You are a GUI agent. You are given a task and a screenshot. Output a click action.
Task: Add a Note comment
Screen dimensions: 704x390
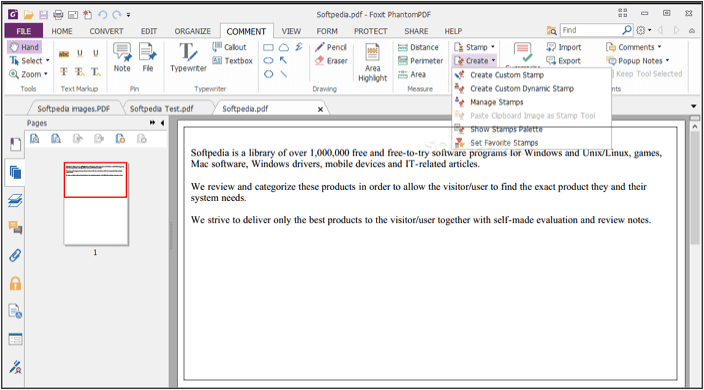point(122,57)
